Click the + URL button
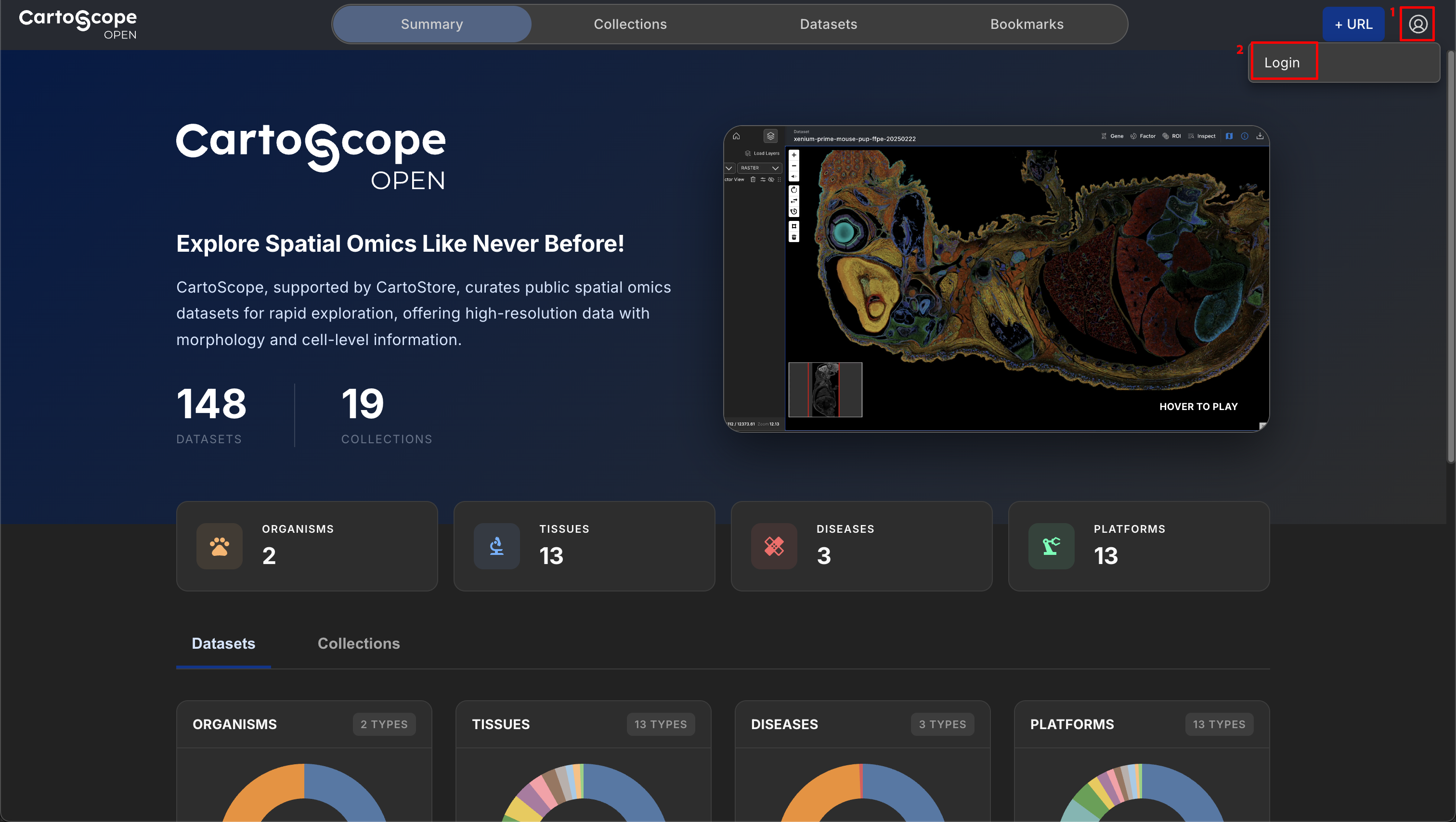This screenshot has width=1456, height=822. tap(1353, 24)
